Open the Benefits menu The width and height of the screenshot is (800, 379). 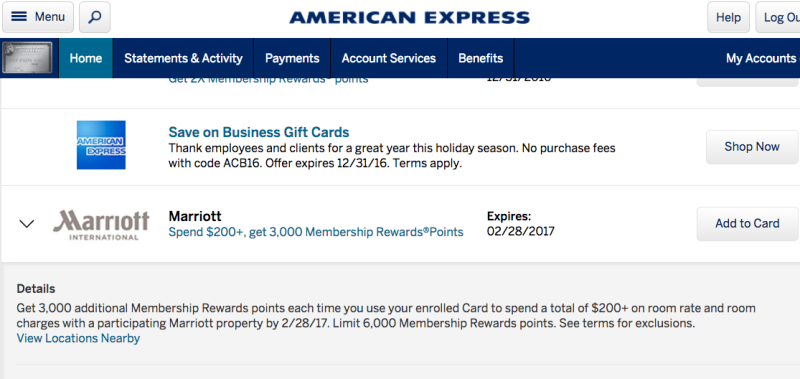click(481, 58)
